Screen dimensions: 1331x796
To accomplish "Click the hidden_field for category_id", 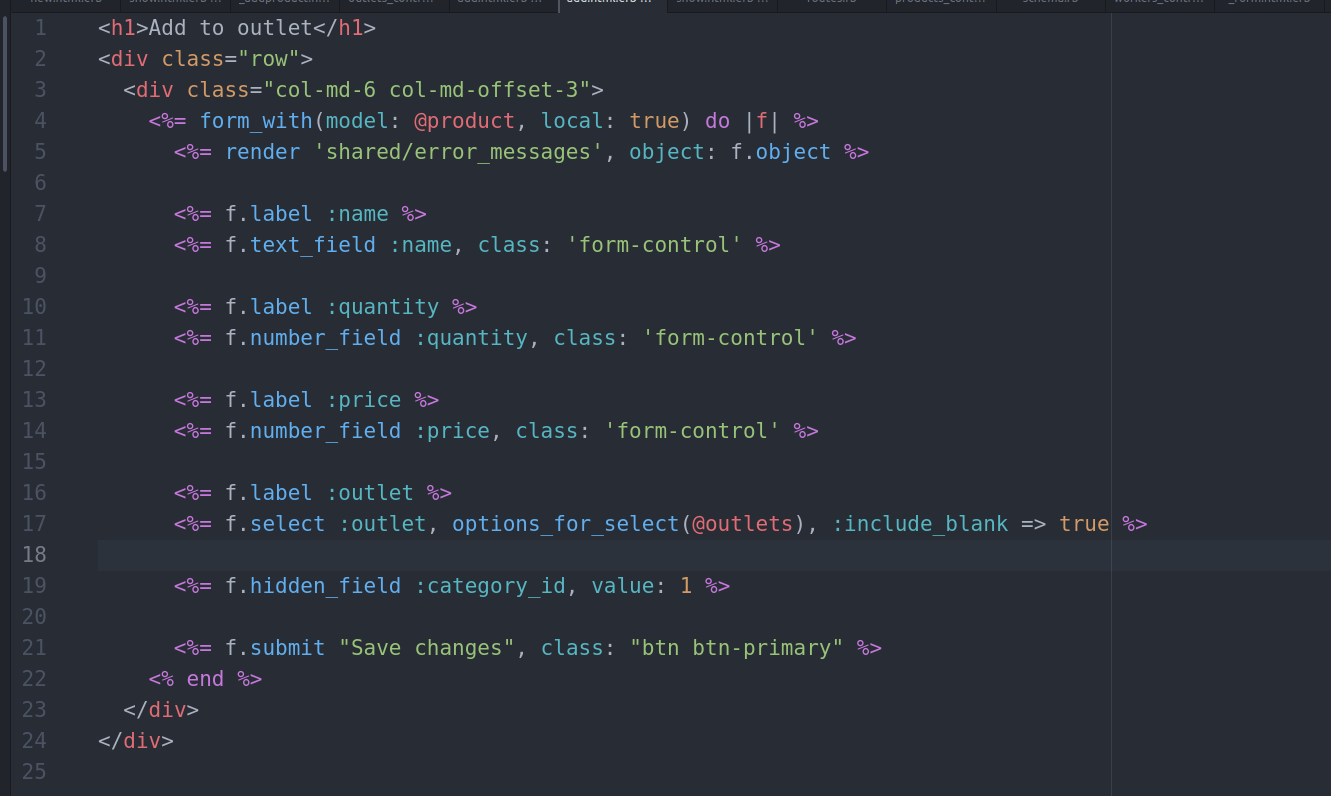I will click(x=324, y=585).
